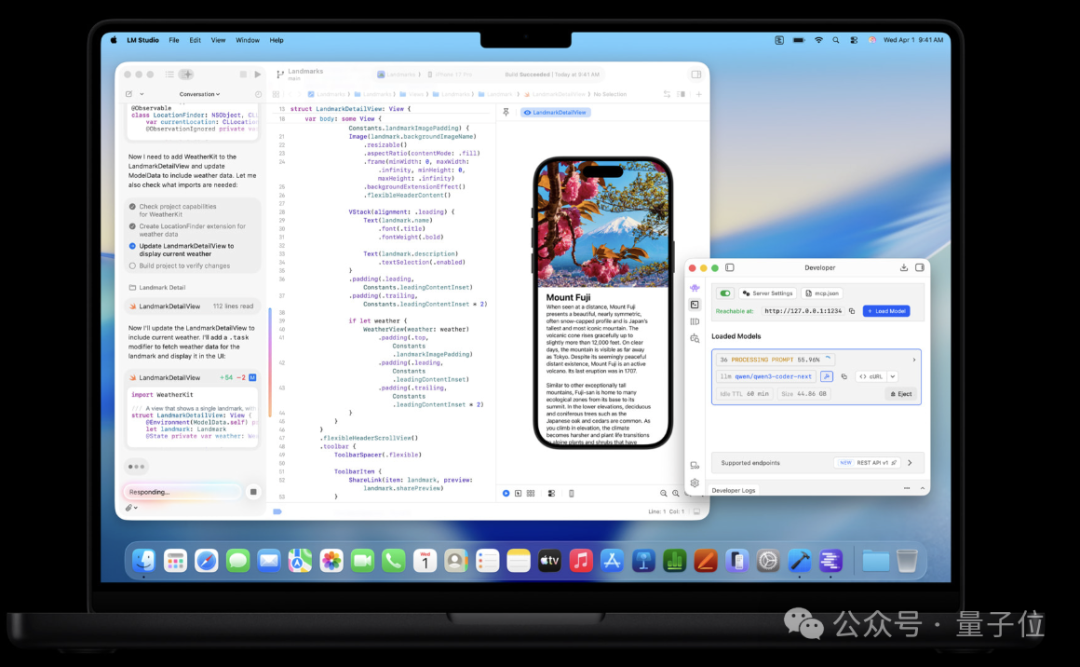
Task: Select Update LandmarkDetailView to display weather step
Action: pos(181,249)
